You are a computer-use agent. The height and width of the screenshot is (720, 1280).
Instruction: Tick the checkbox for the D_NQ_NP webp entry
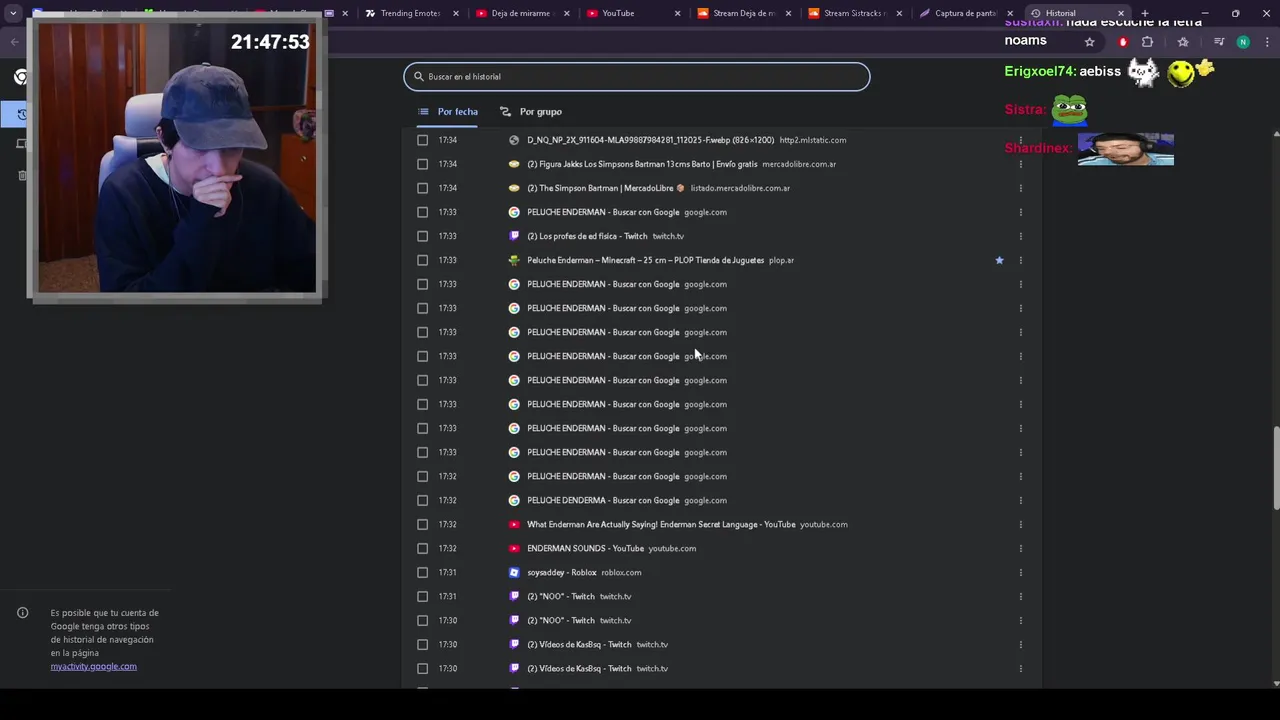[422, 140]
